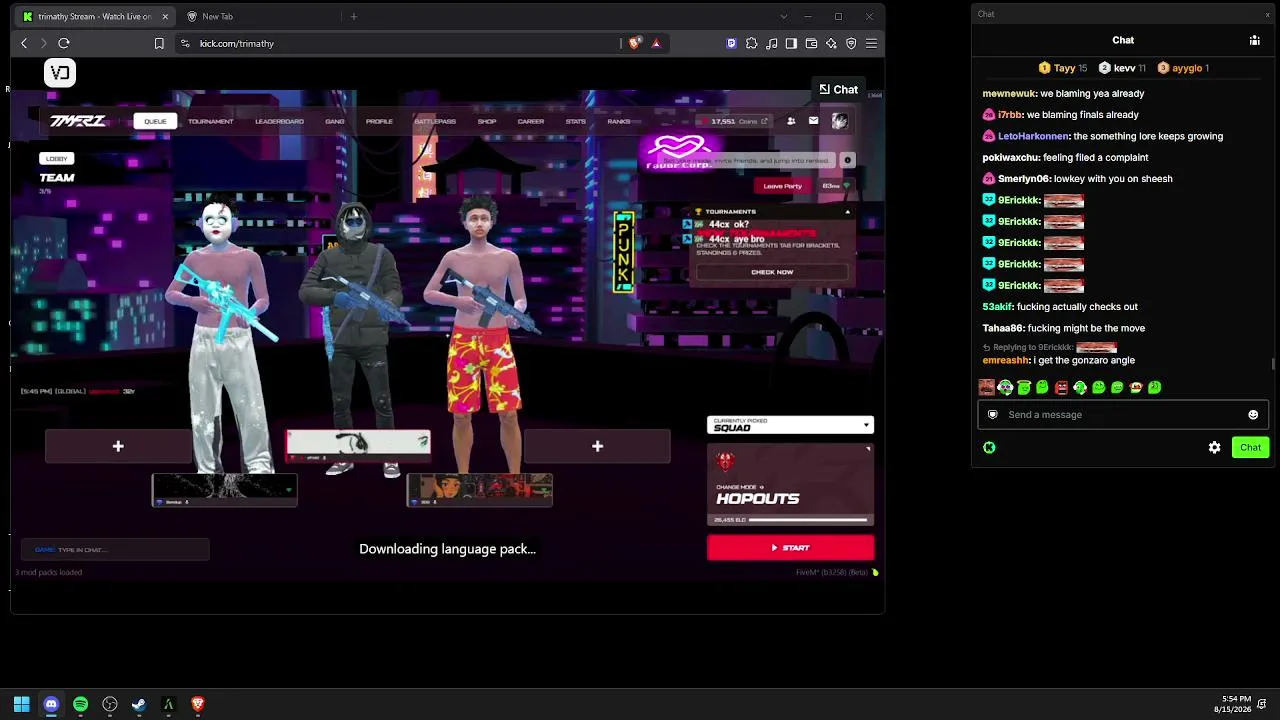Viewport: 1280px width, 720px height.
Task: Add teammate in the first empty team slot
Action: coord(118,446)
